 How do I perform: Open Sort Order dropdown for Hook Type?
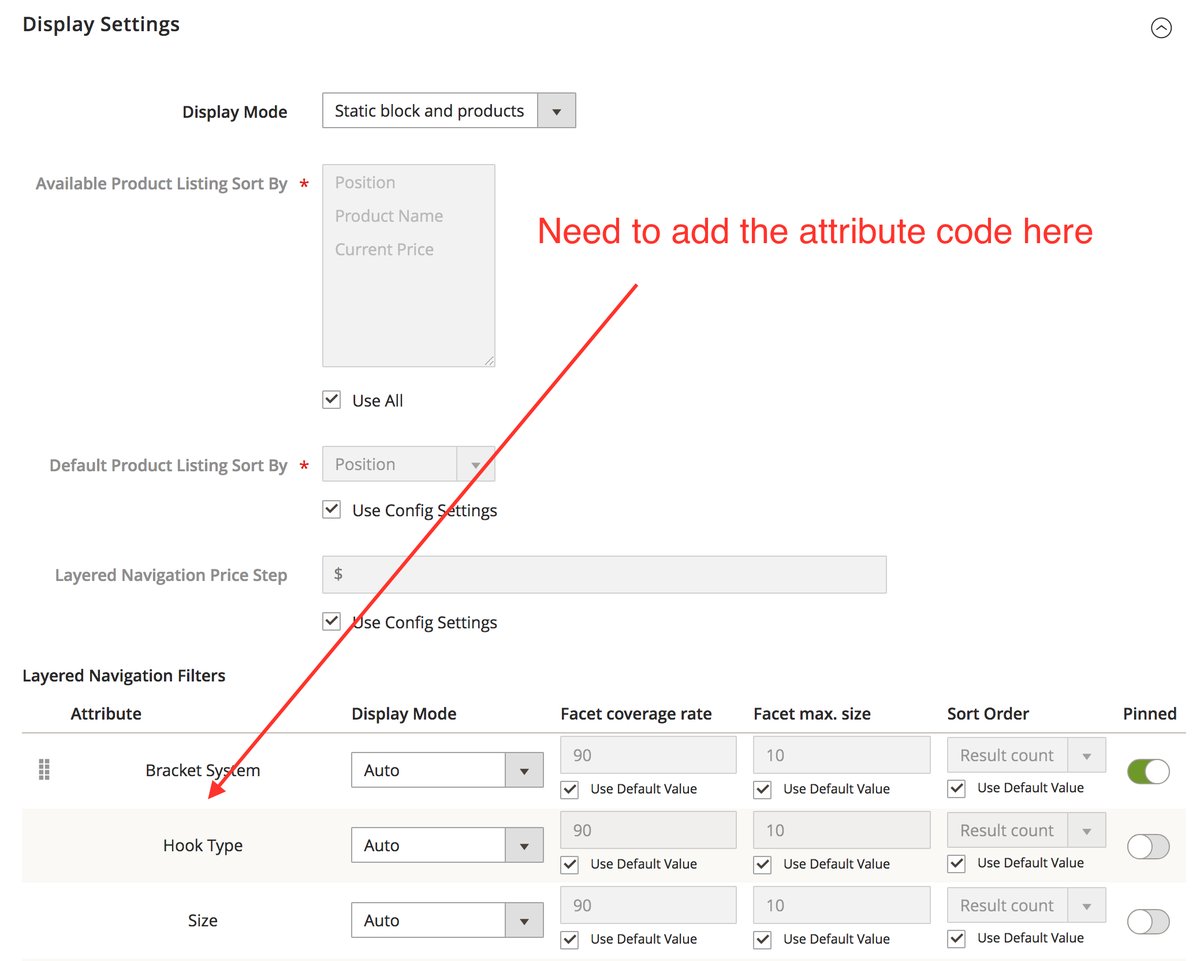tap(1087, 830)
